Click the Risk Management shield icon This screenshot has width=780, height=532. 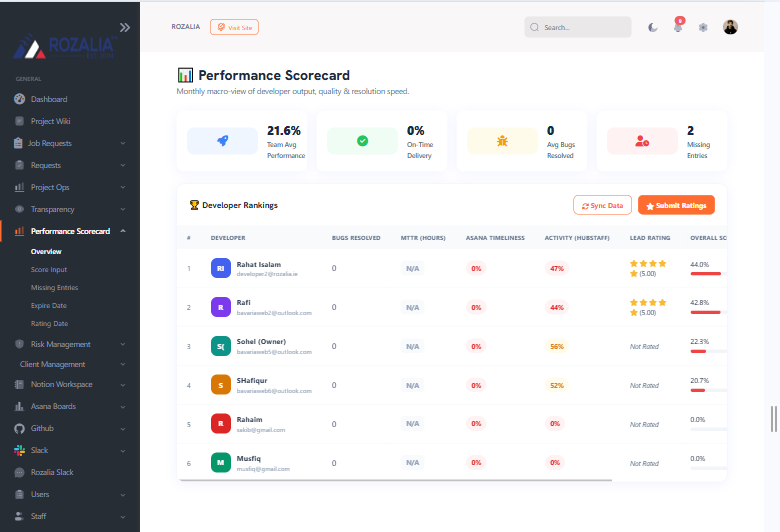pyautogui.click(x=19, y=344)
